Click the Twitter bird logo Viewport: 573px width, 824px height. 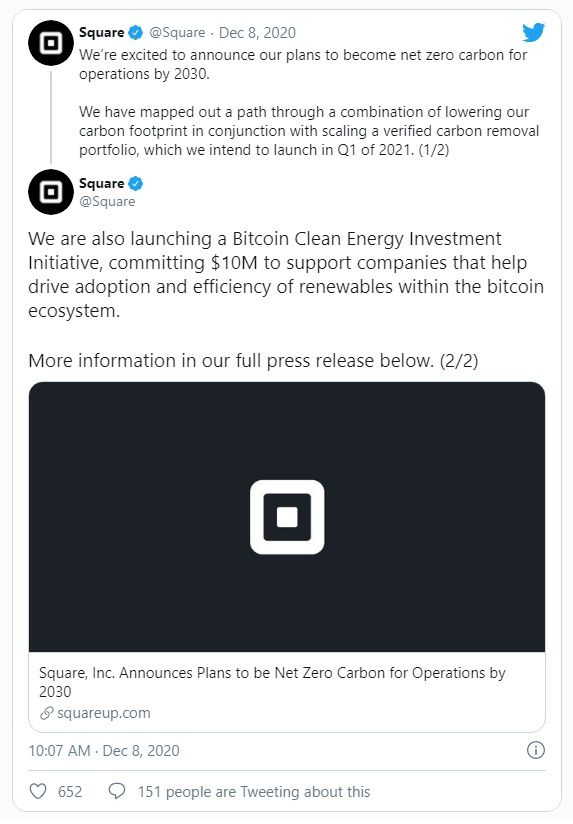[533, 33]
